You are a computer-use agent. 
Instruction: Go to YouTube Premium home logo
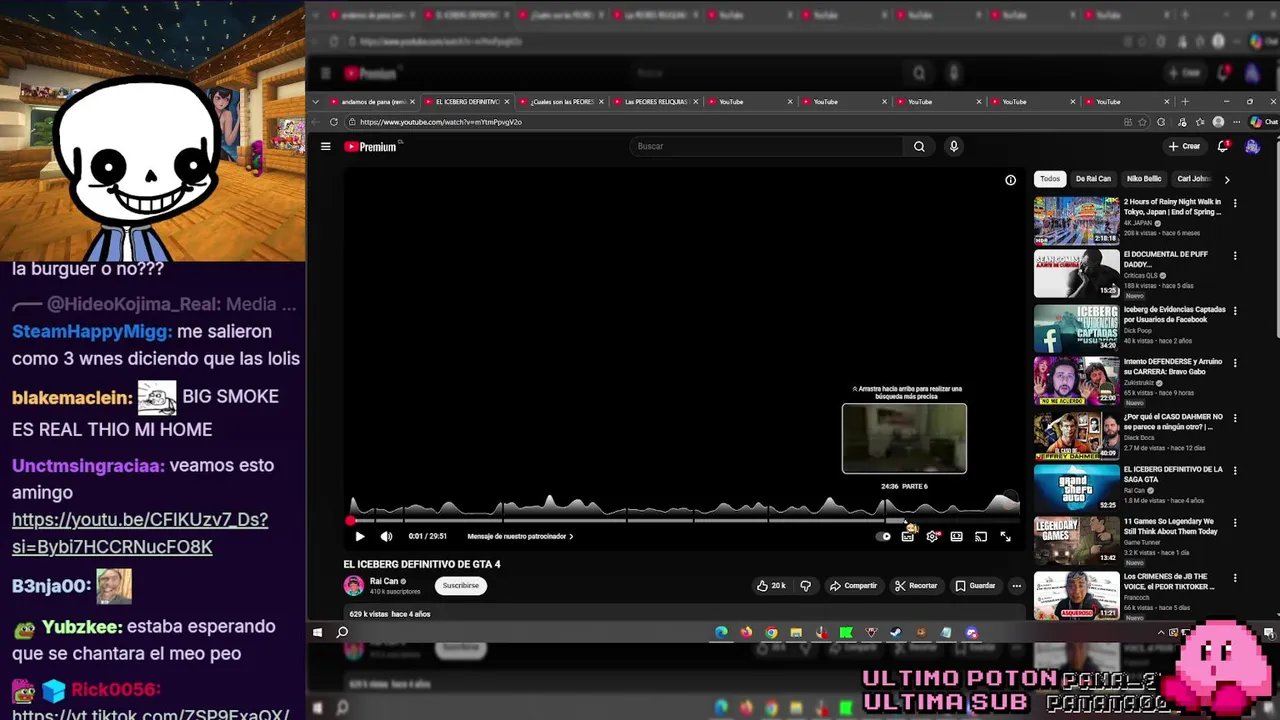[x=371, y=146]
